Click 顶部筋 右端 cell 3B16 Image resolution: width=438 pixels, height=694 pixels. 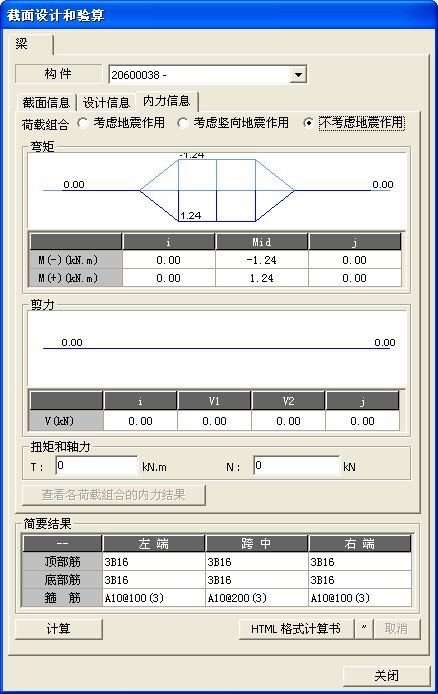(x=360, y=562)
